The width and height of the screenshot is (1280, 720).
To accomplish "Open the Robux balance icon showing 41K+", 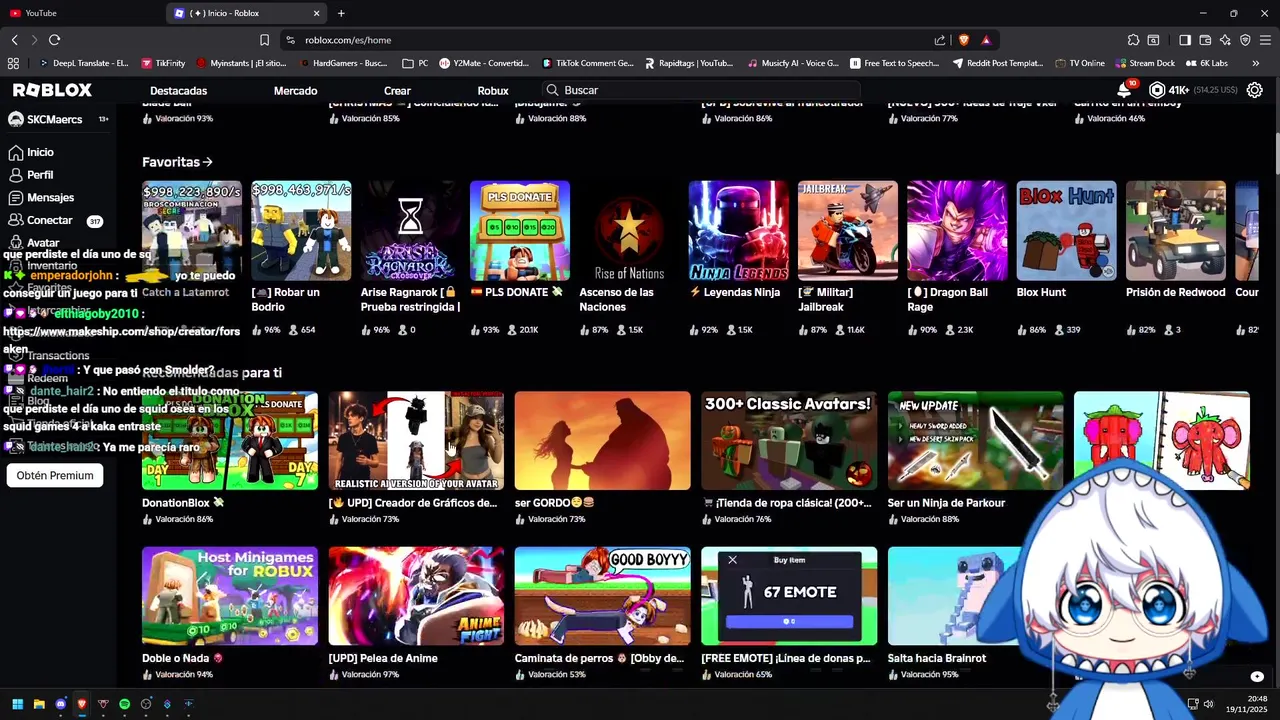I will [x=1157, y=90].
